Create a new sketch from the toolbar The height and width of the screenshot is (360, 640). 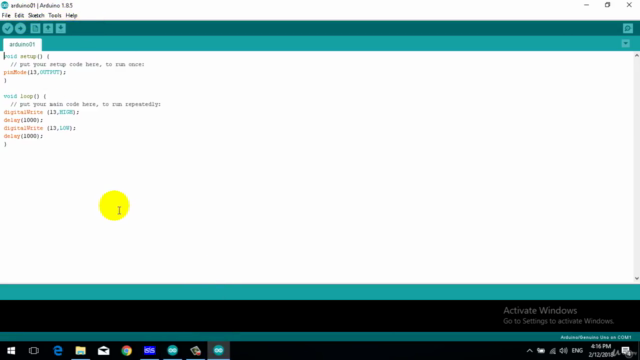[x=35, y=29]
